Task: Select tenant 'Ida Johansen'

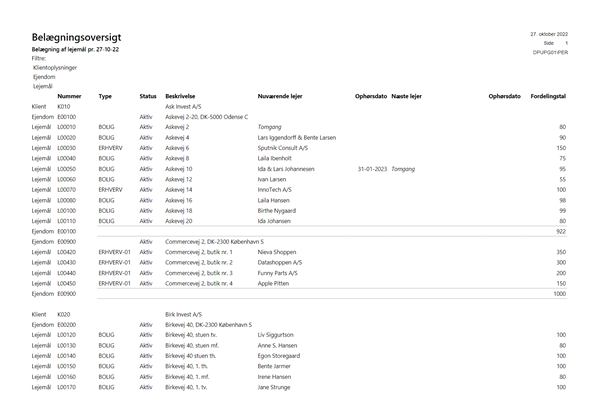Action: pos(274,221)
